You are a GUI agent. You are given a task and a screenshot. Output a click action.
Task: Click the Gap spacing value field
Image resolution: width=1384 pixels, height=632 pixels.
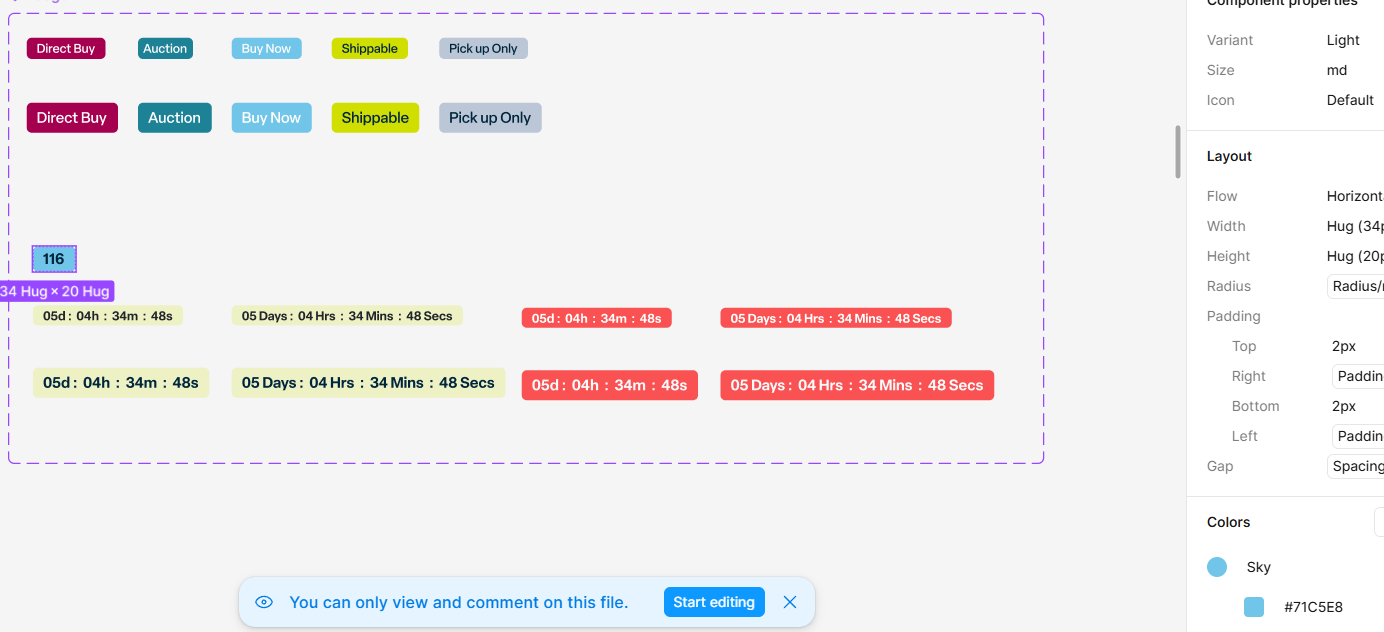(x=1356, y=466)
